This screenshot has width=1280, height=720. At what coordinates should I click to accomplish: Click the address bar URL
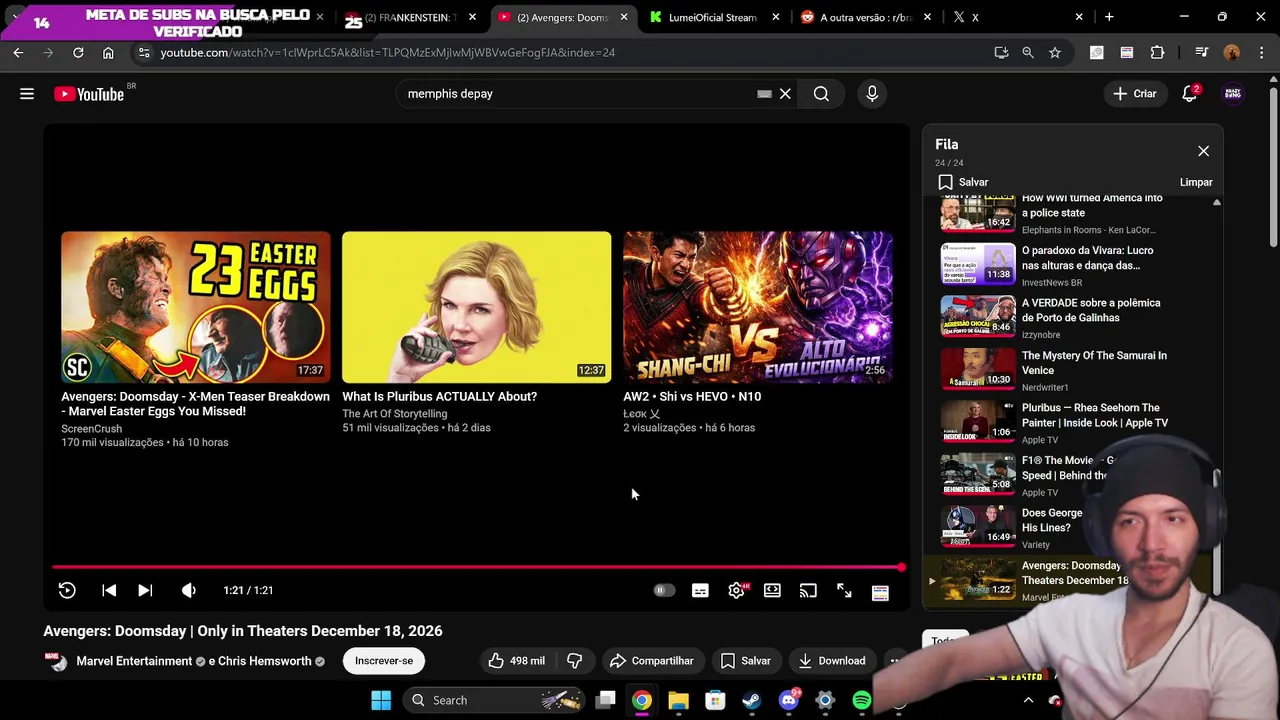[387, 52]
